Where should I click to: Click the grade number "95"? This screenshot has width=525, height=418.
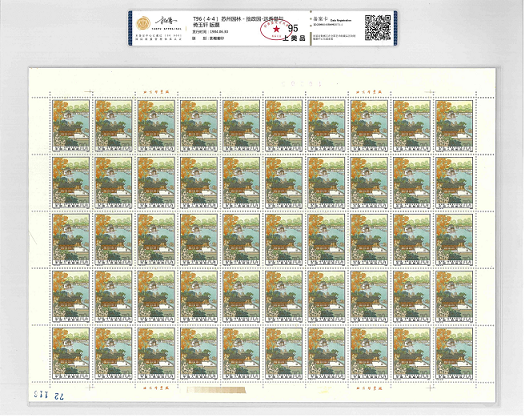pyautogui.click(x=293, y=28)
